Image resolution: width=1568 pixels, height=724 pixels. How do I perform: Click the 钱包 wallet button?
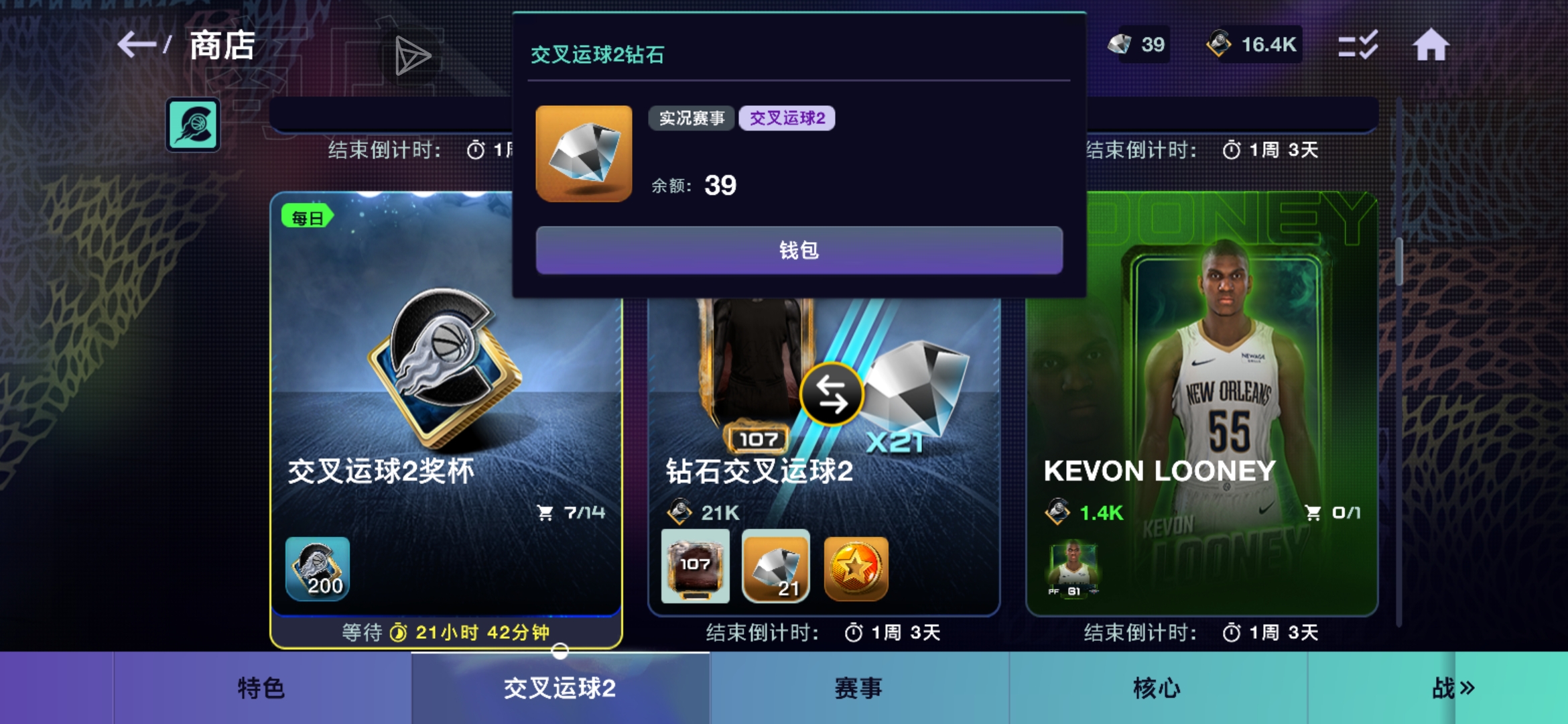(x=799, y=250)
